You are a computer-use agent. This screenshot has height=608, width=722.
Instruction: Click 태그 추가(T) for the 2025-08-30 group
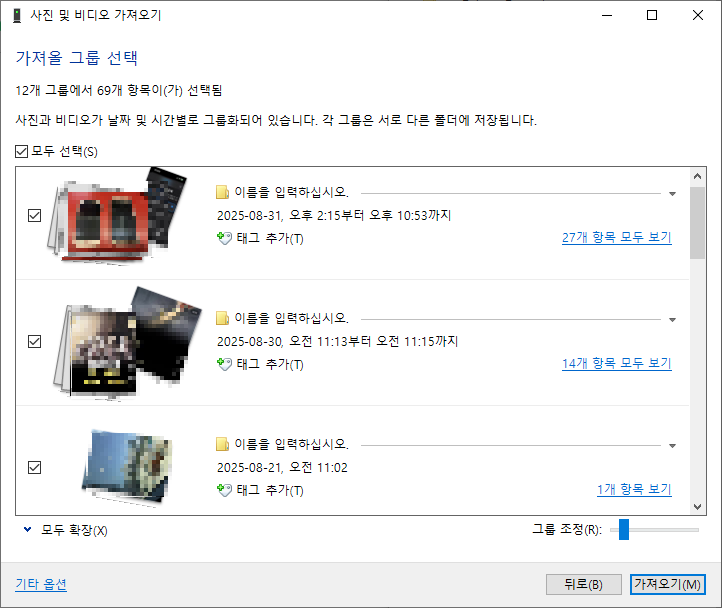coord(270,364)
